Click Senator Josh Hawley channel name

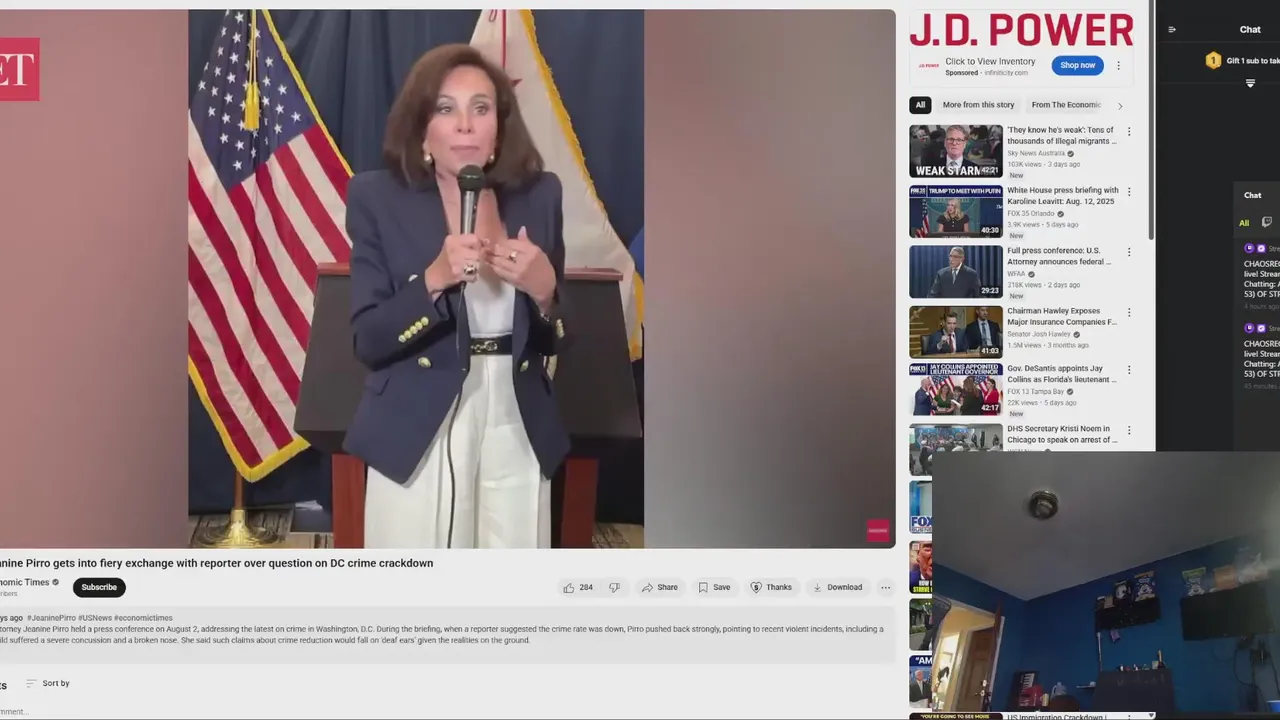pyautogui.click(x=1038, y=334)
